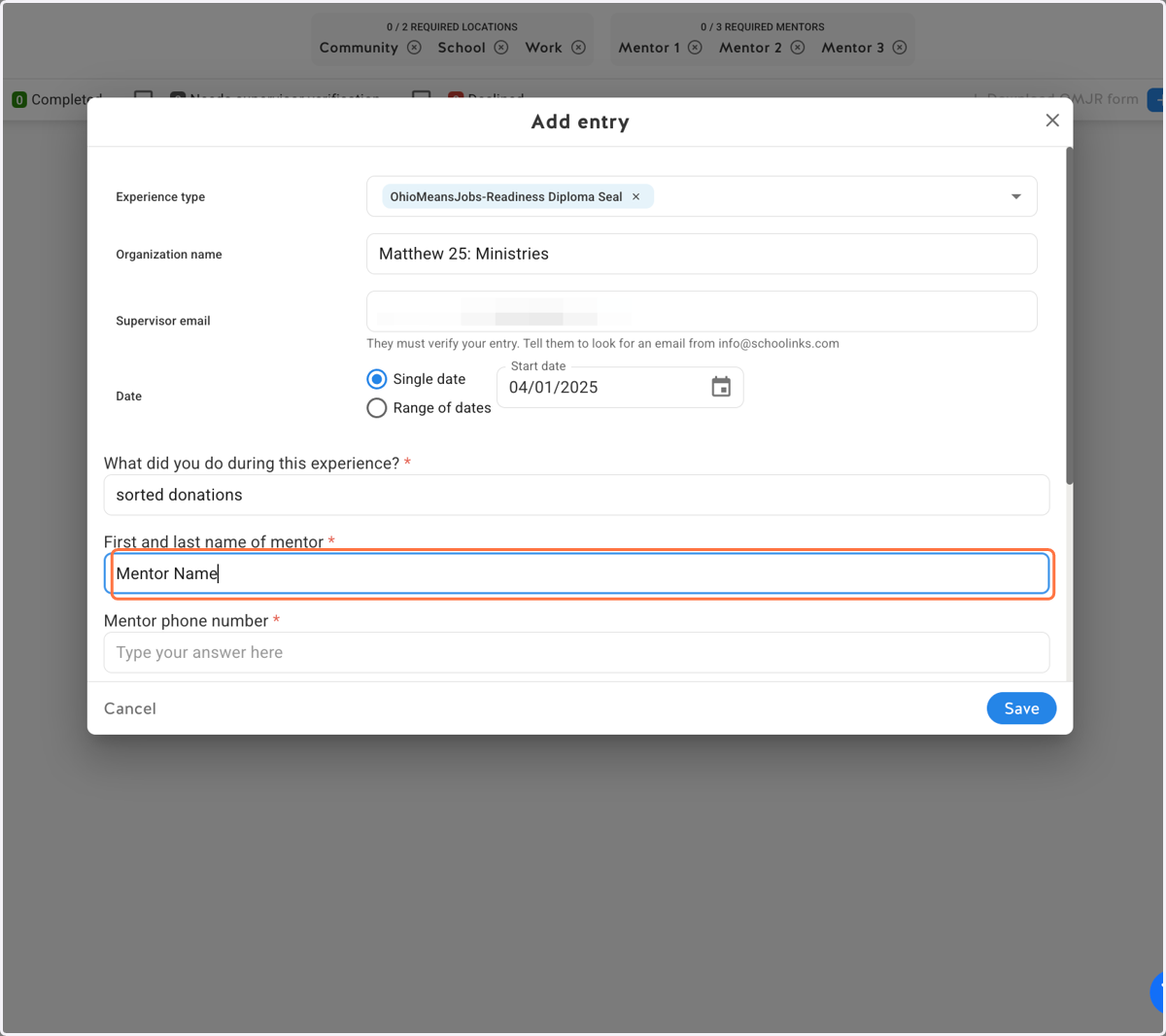This screenshot has height=1036, width=1166.
Task: Click the School location x icon
Action: [501, 48]
